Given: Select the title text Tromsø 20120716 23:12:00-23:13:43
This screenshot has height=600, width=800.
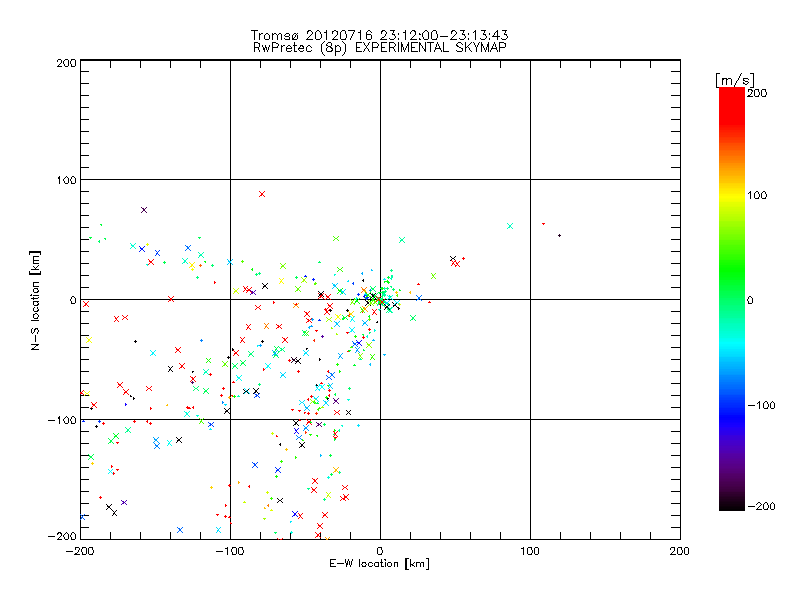Looking at the screenshot, I should (380, 35).
